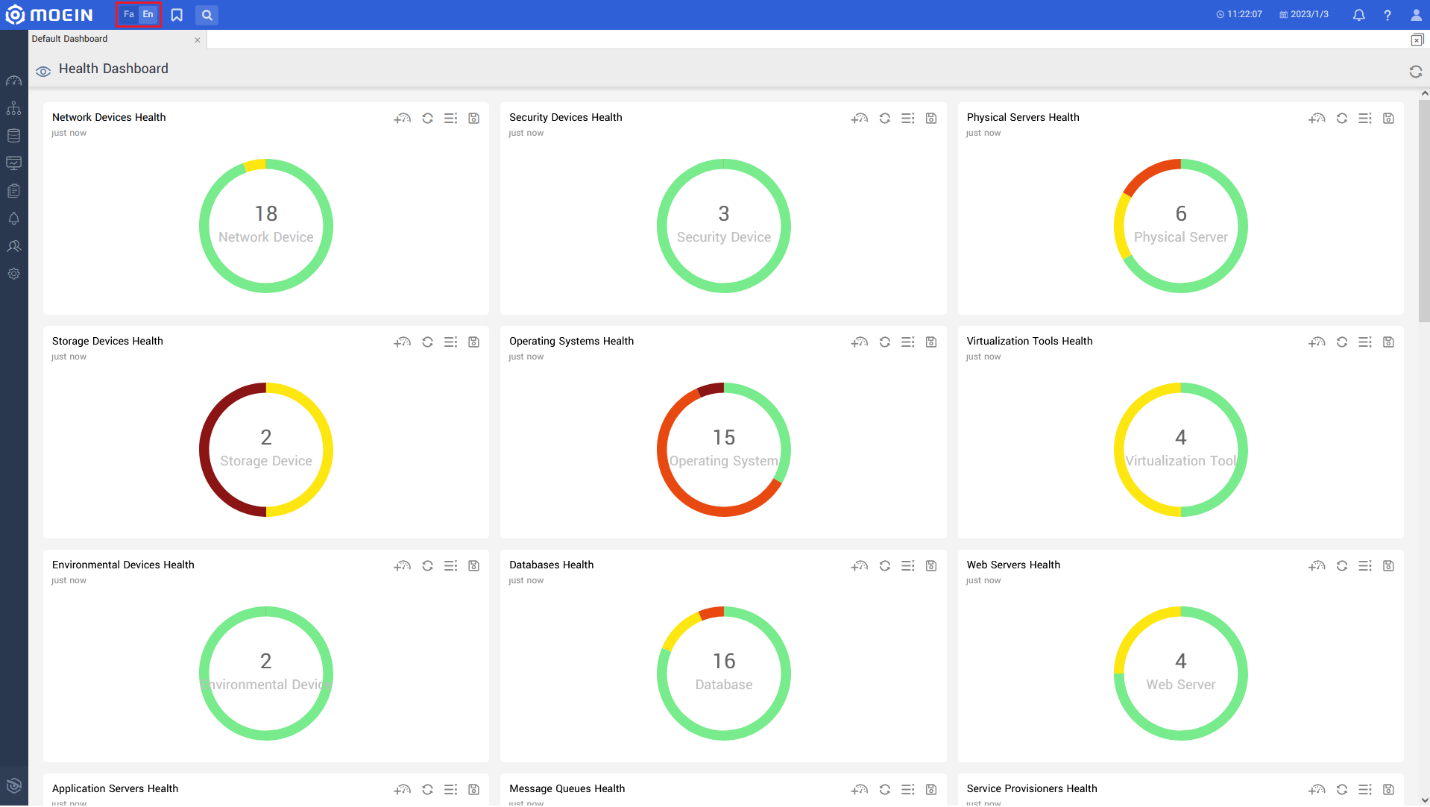This screenshot has height=807, width=1430.
Task: Refresh the entire Health Dashboard
Action: coord(1416,71)
